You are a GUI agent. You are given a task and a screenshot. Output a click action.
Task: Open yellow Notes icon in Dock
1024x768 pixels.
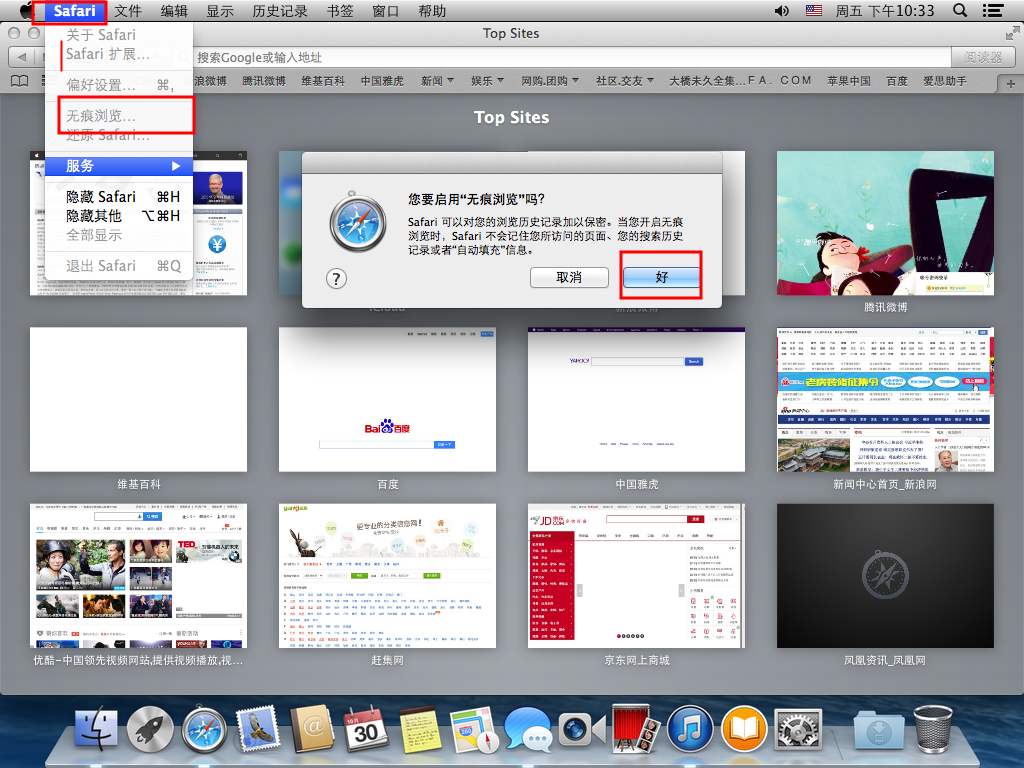tap(419, 729)
